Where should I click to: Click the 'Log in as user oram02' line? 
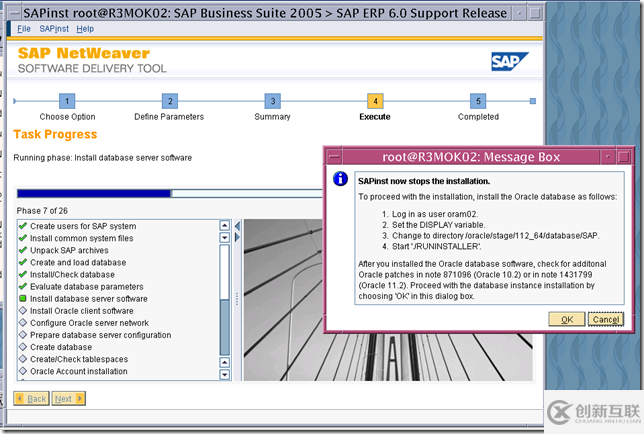[430, 214]
